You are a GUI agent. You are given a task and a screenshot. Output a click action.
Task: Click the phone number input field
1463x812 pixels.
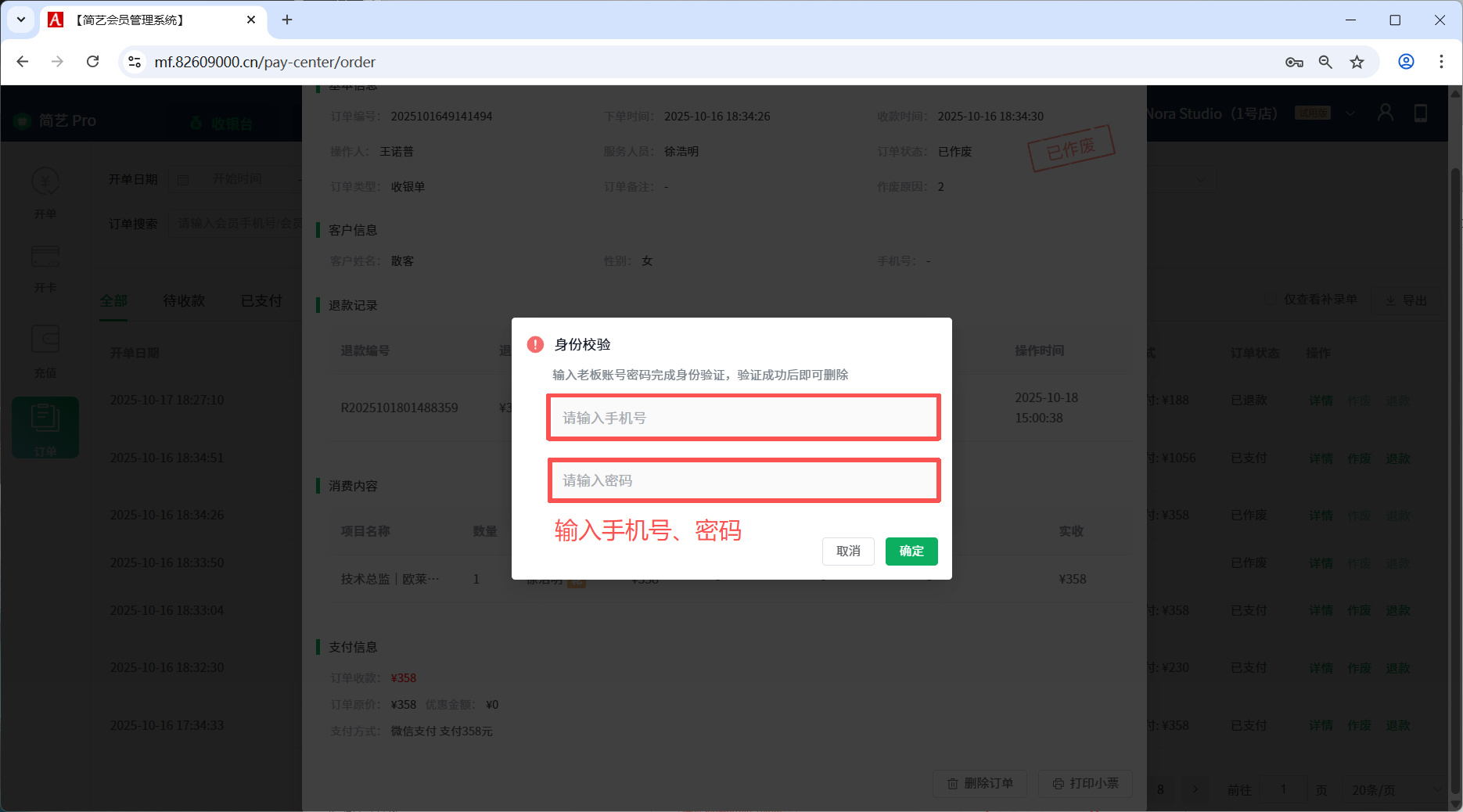tap(743, 418)
